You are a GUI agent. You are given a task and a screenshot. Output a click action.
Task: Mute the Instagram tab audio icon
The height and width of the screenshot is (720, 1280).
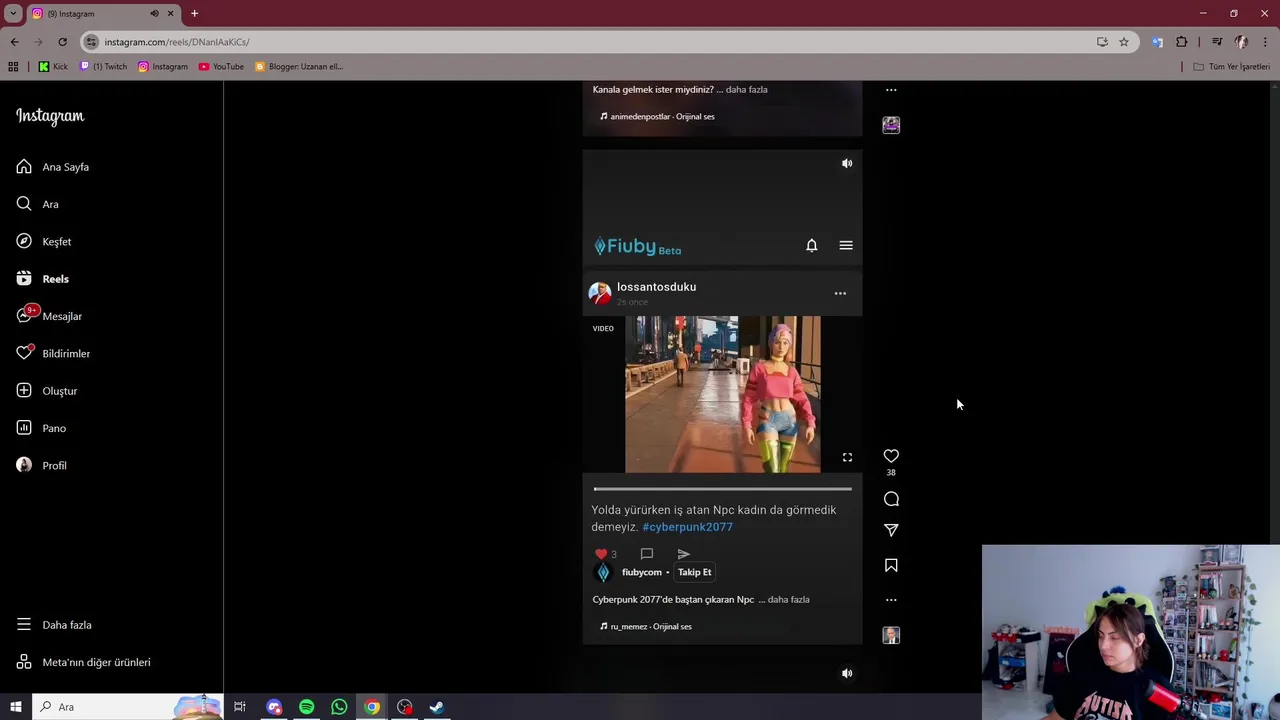pos(154,14)
